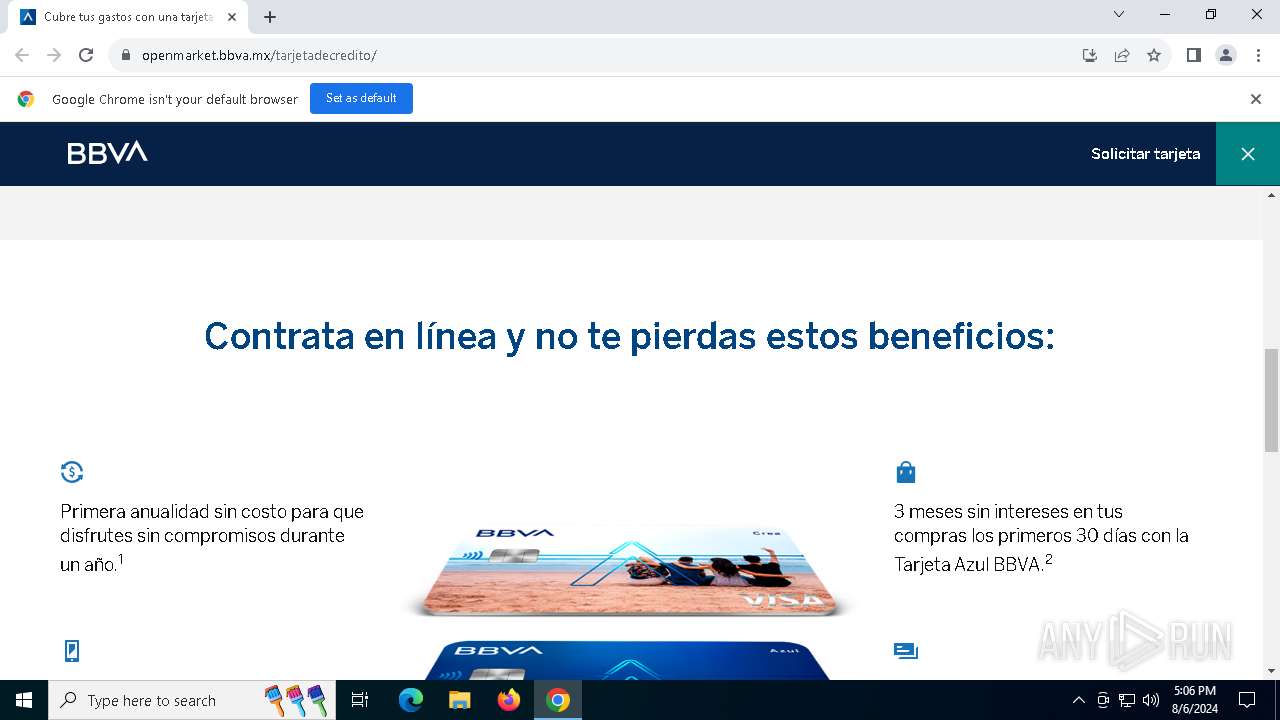Click the shopping bag icon
1280x720 pixels.
tap(906, 472)
